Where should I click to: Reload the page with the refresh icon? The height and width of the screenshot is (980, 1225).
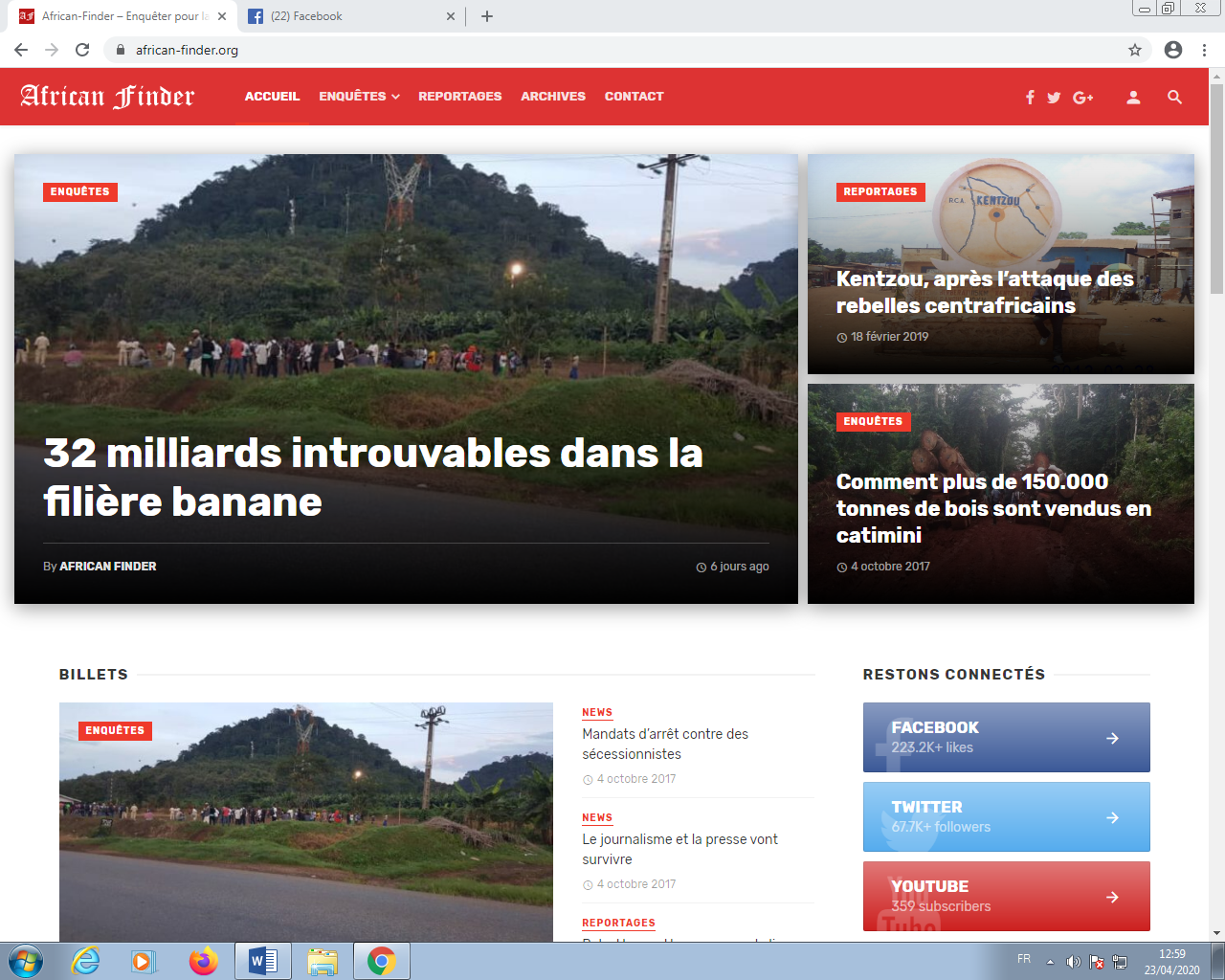click(82, 50)
